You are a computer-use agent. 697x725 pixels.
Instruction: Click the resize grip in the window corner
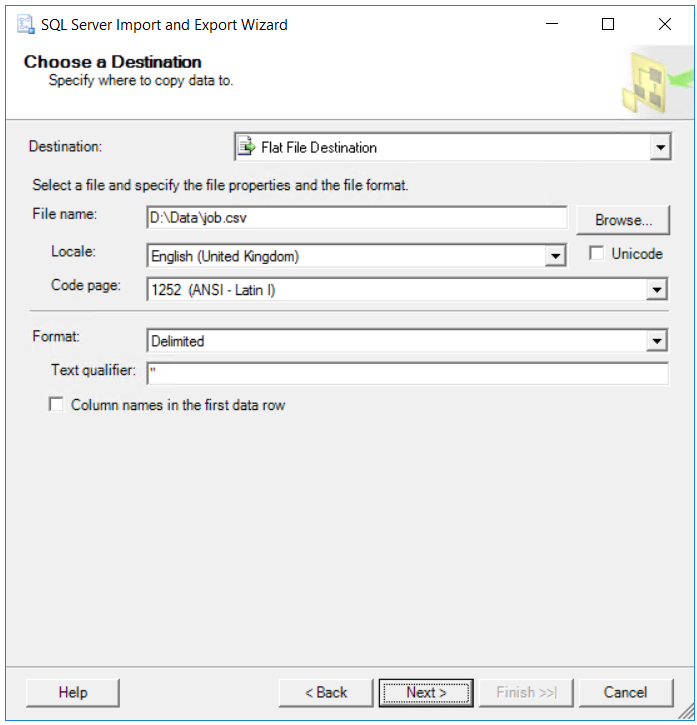[686, 712]
